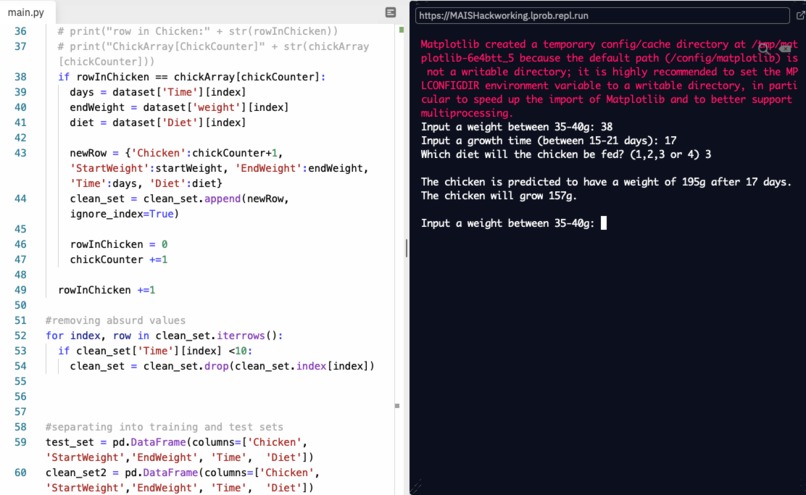Click the 'Which diet will the chicken be fed?' line

tap(566, 154)
